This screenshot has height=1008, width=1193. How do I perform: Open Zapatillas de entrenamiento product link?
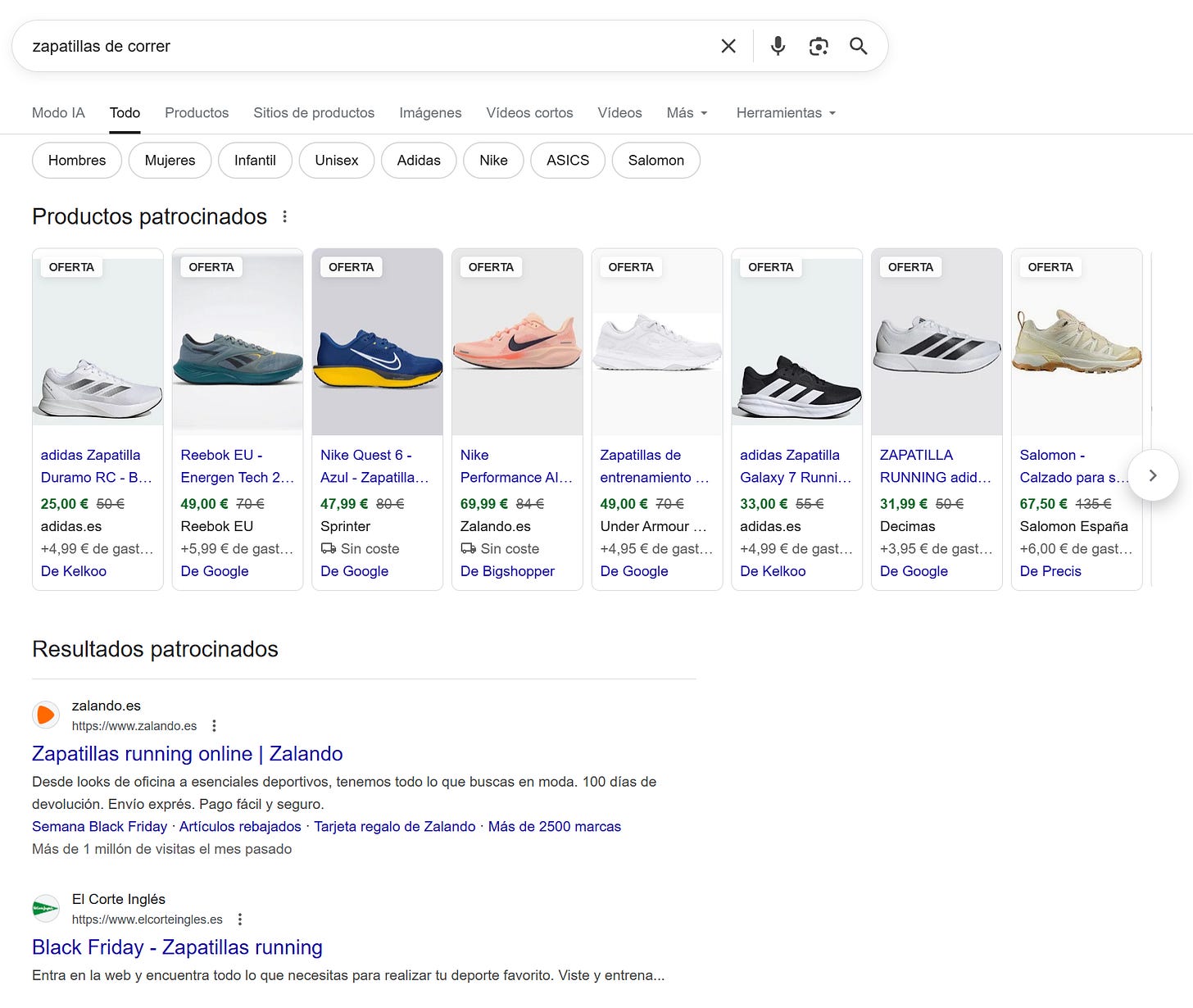655,466
